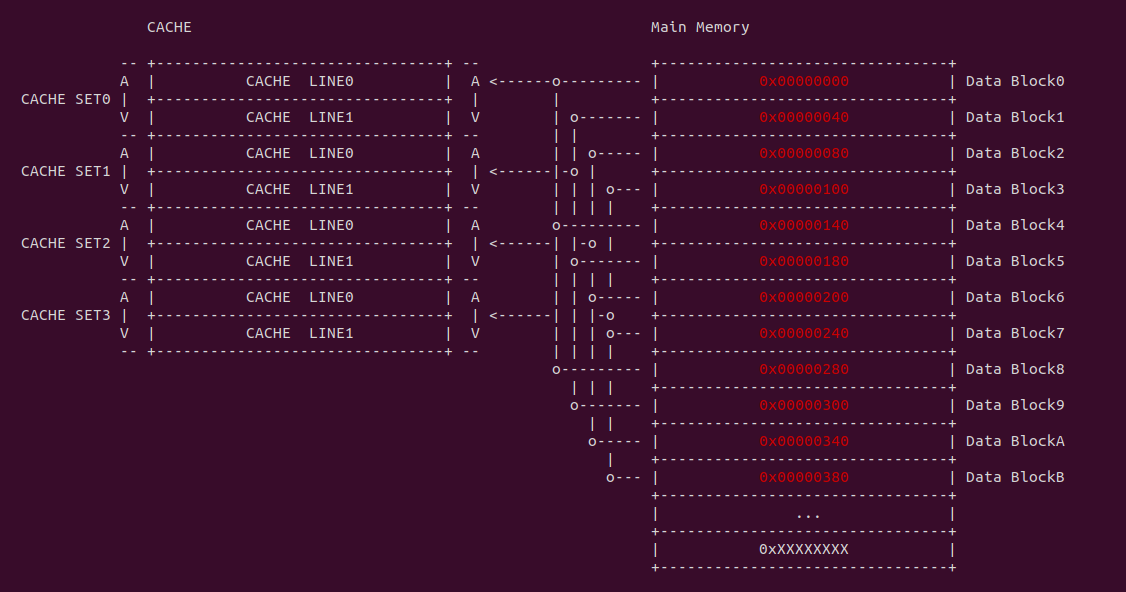Click the CACHE SET3 label
Screen dimensions: 1126x592
click(x=66, y=315)
